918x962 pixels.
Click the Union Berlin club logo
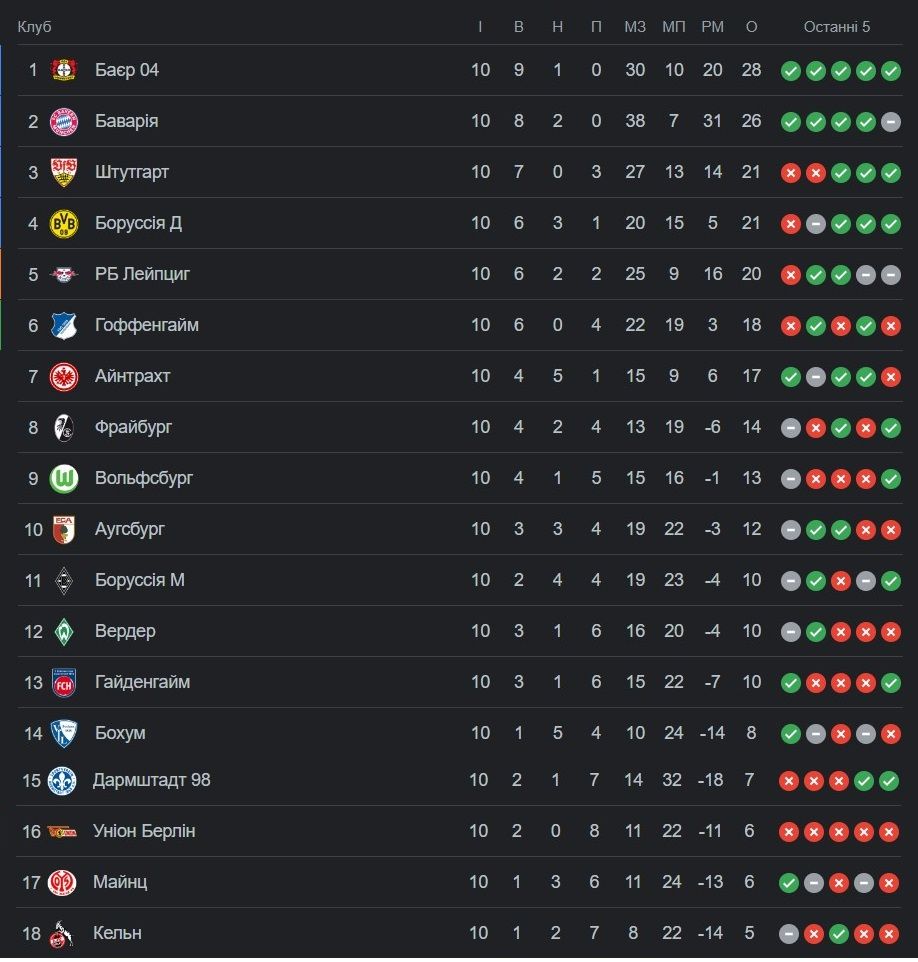[x=62, y=831]
